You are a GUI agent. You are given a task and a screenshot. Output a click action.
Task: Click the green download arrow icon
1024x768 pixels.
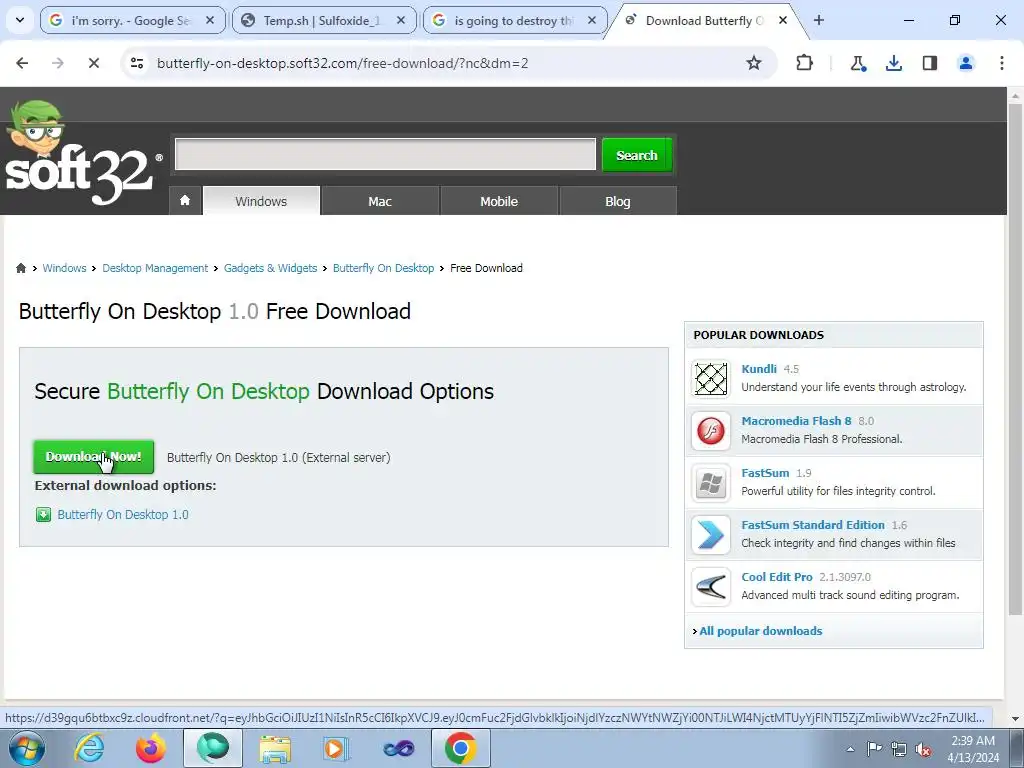(43, 515)
